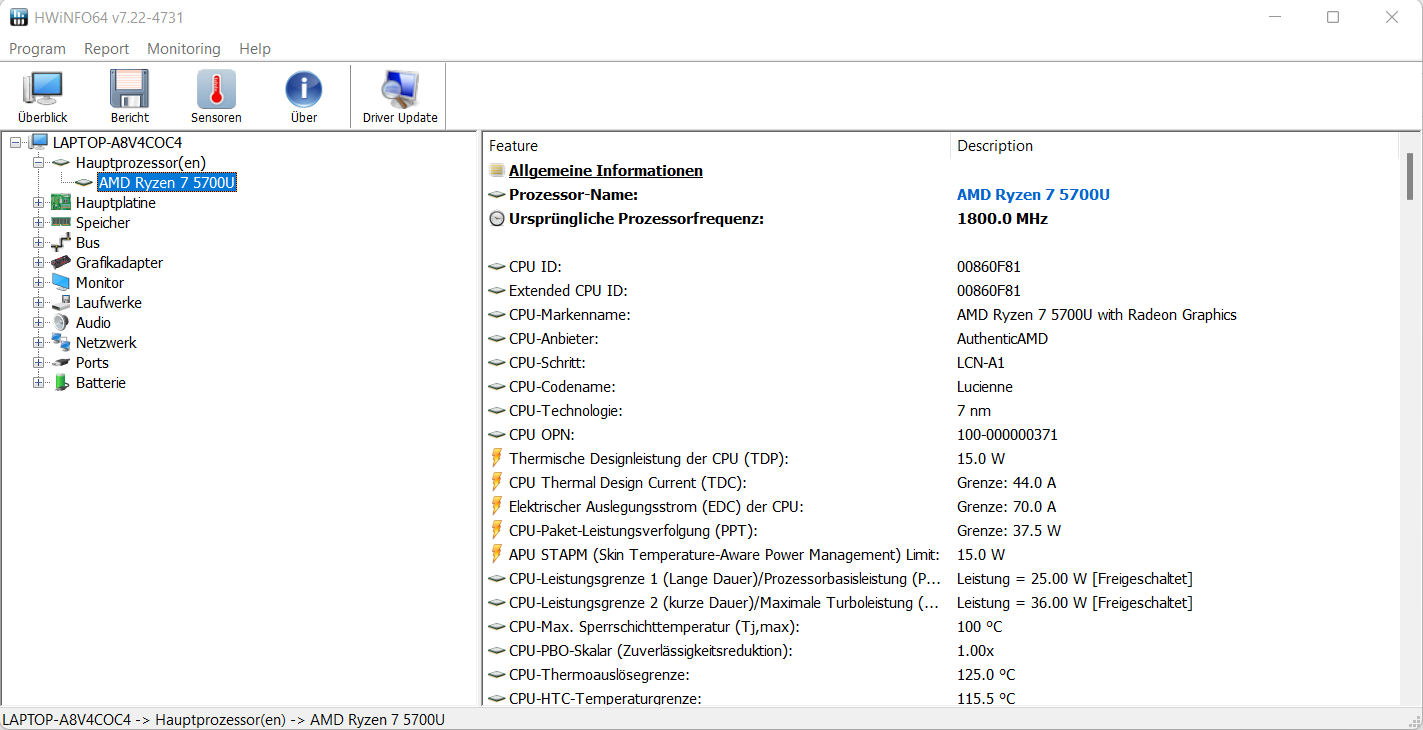
Task: Collapse the Hauptprozessor(en) node
Action: coord(39,162)
